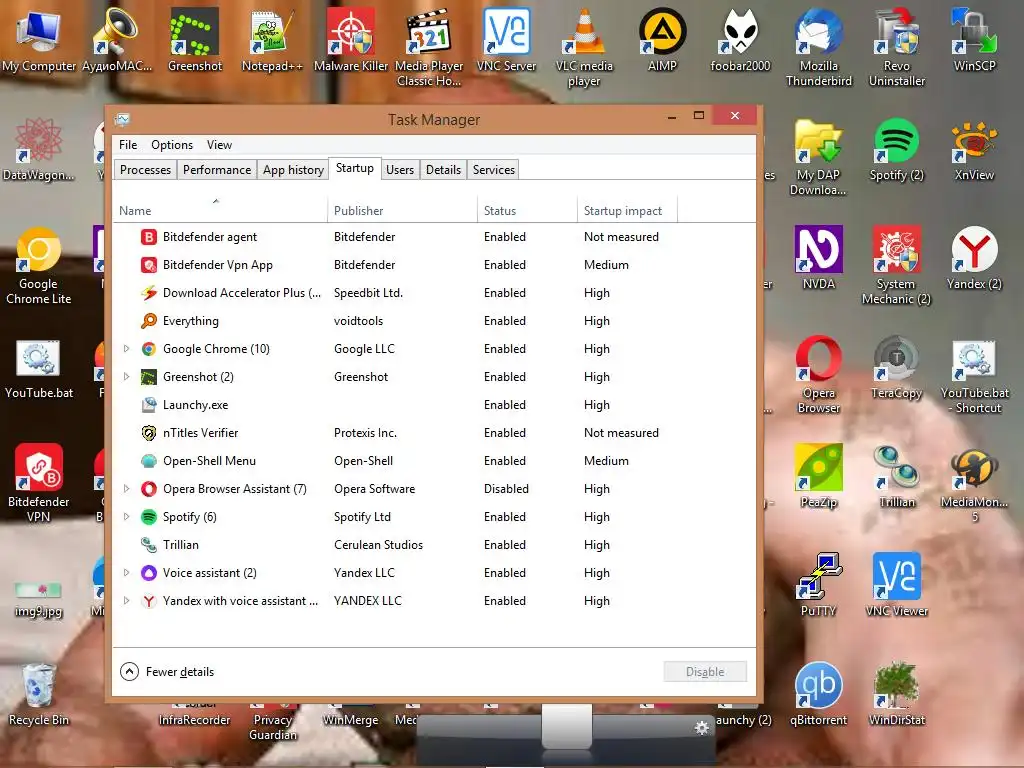Open the Options menu
This screenshot has width=1024, height=768.
tap(172, 145)
